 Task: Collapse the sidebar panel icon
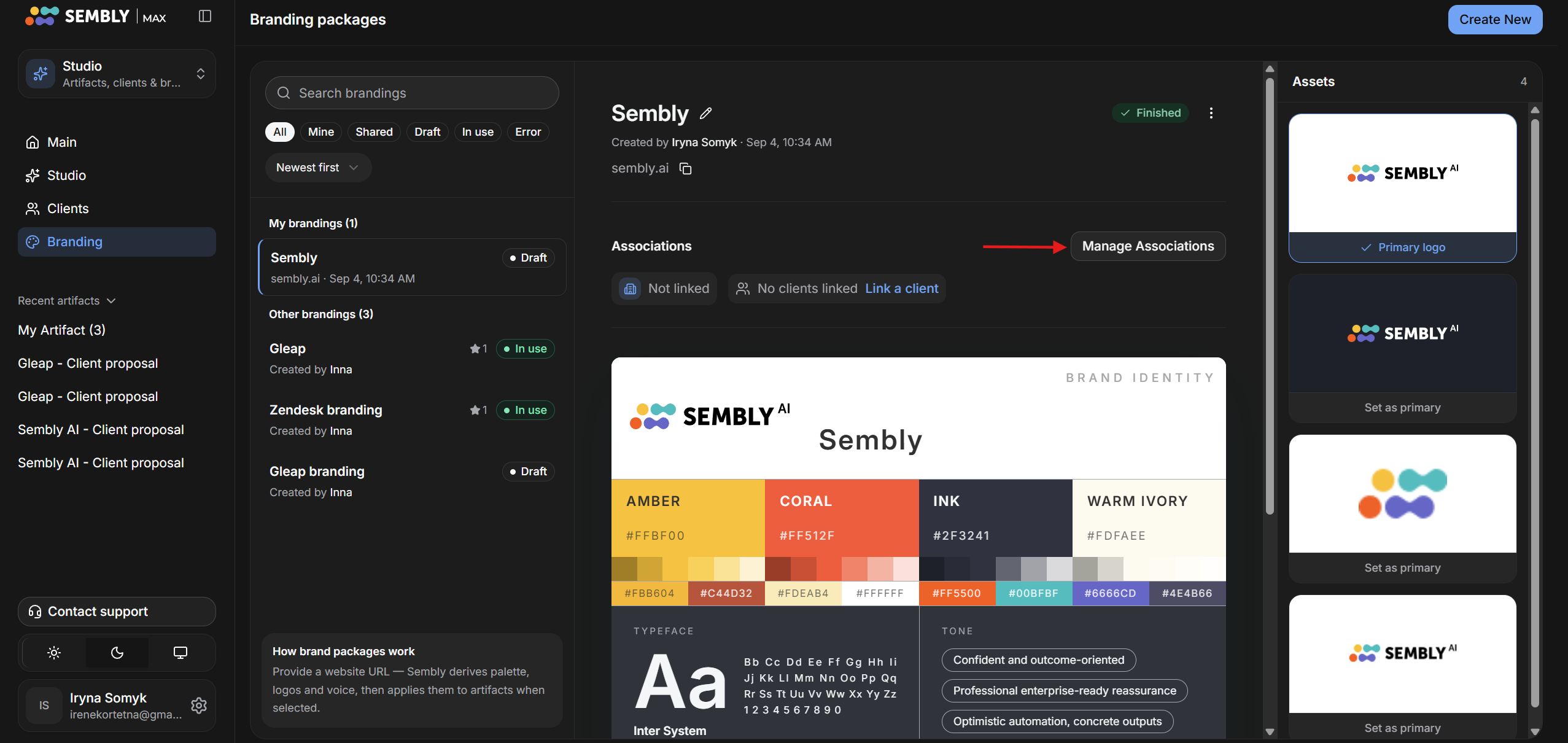[205, 17]
